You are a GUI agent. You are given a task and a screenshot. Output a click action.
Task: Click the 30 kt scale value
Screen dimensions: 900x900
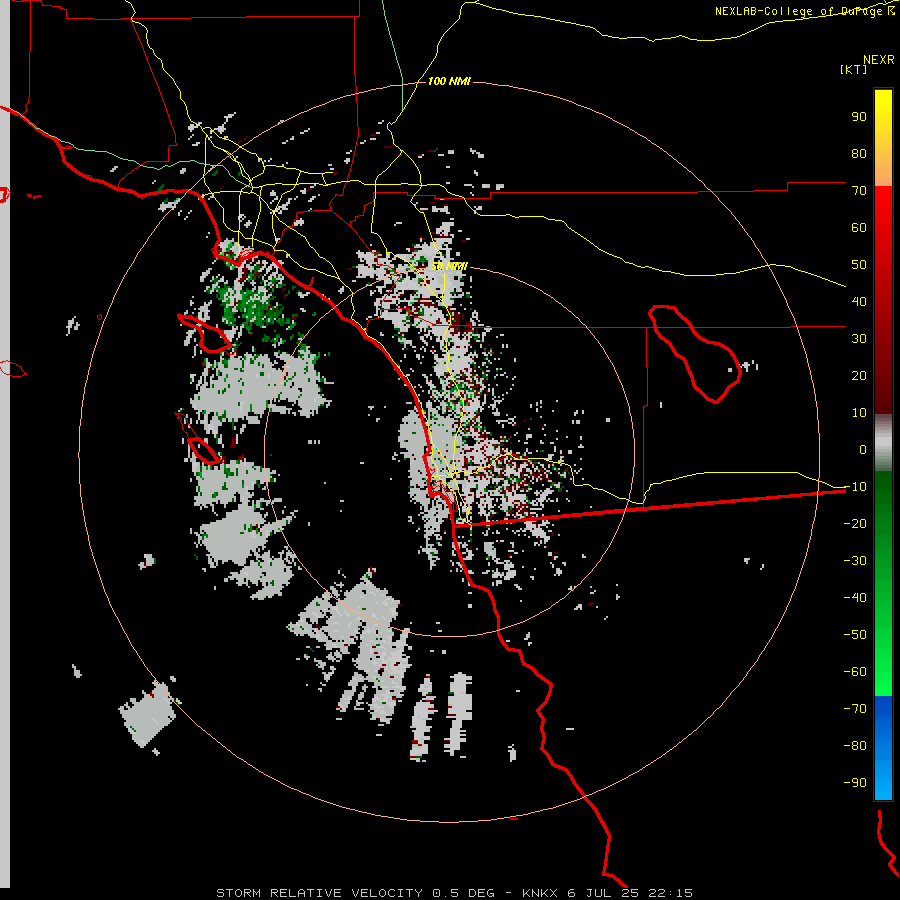coord(859,339)
